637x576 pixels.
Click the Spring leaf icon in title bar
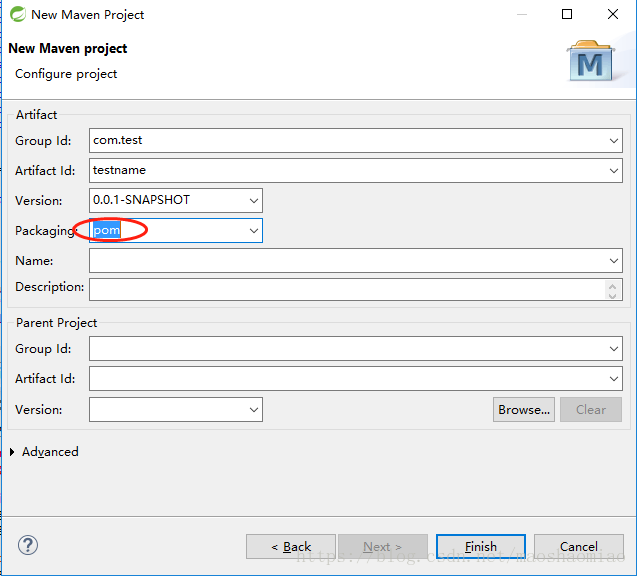point(18,14)
